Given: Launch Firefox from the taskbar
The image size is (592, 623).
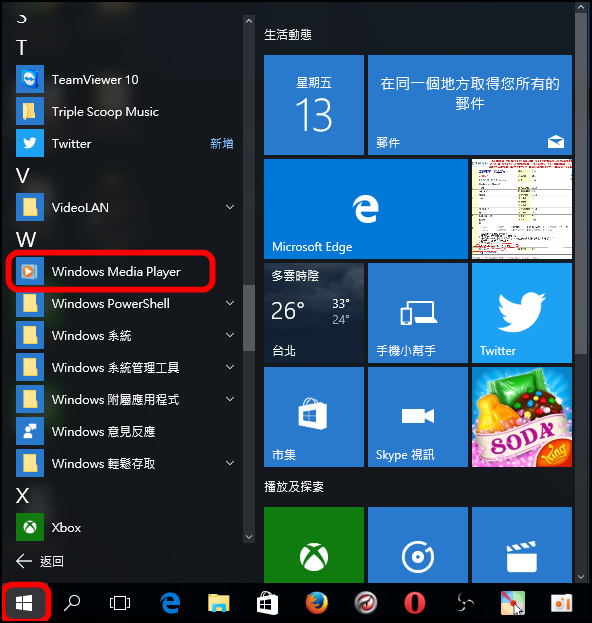Looking at the screenshot, I should (x=317, y=603).
